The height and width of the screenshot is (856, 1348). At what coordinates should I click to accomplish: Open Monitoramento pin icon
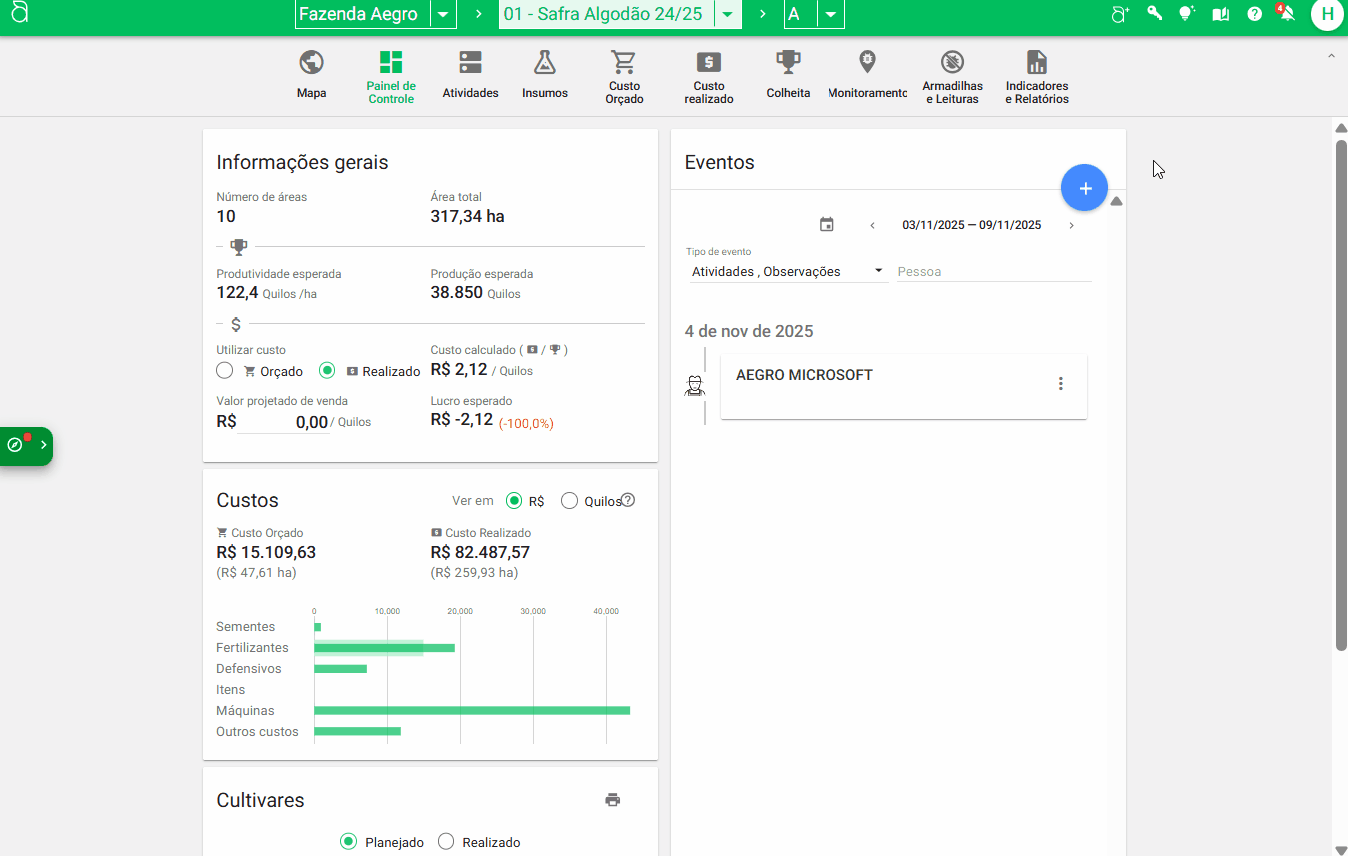click(867, 64)
